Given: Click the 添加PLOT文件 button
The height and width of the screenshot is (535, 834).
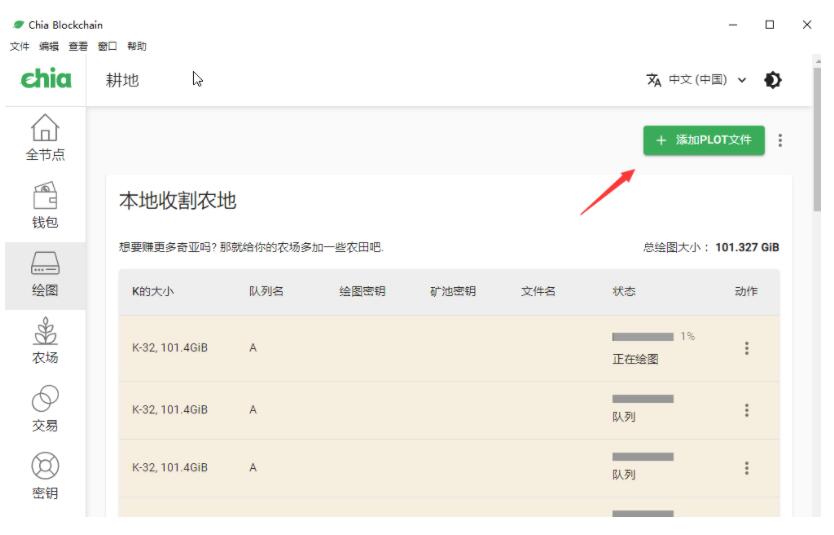Looking at the screenshot, I should [703, 141].
